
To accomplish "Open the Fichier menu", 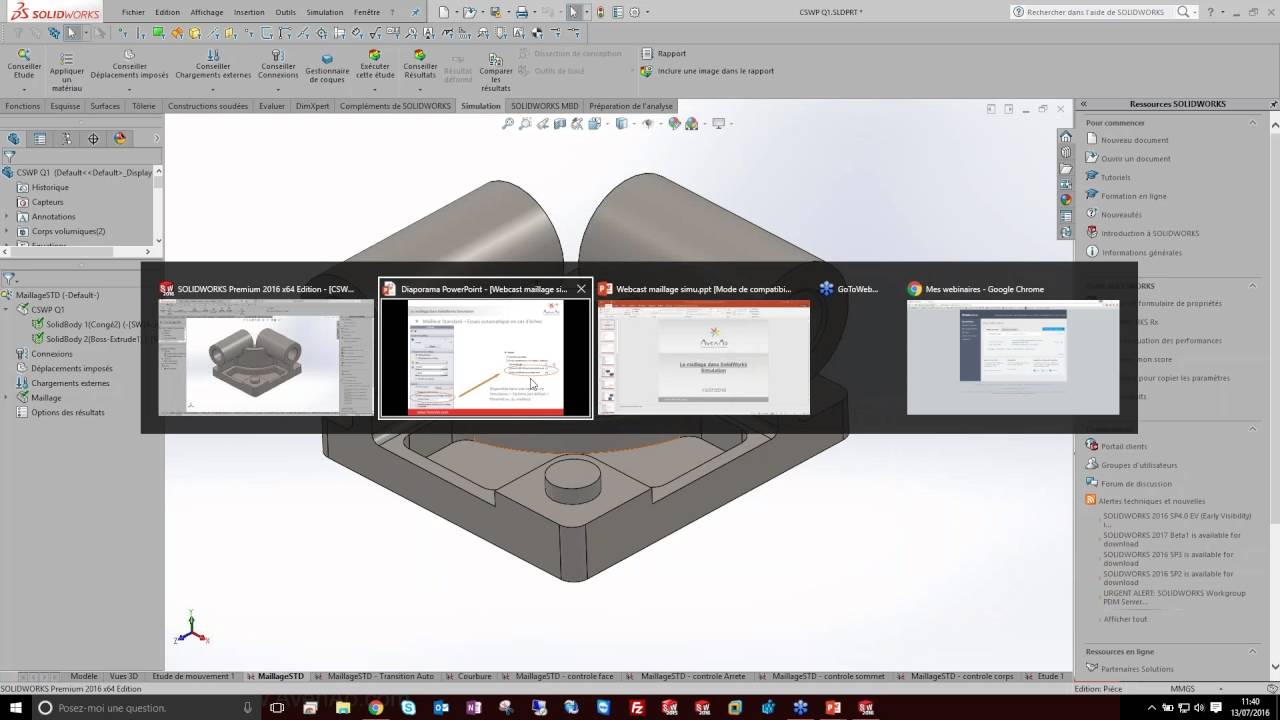I will click(x=133, y=12).
